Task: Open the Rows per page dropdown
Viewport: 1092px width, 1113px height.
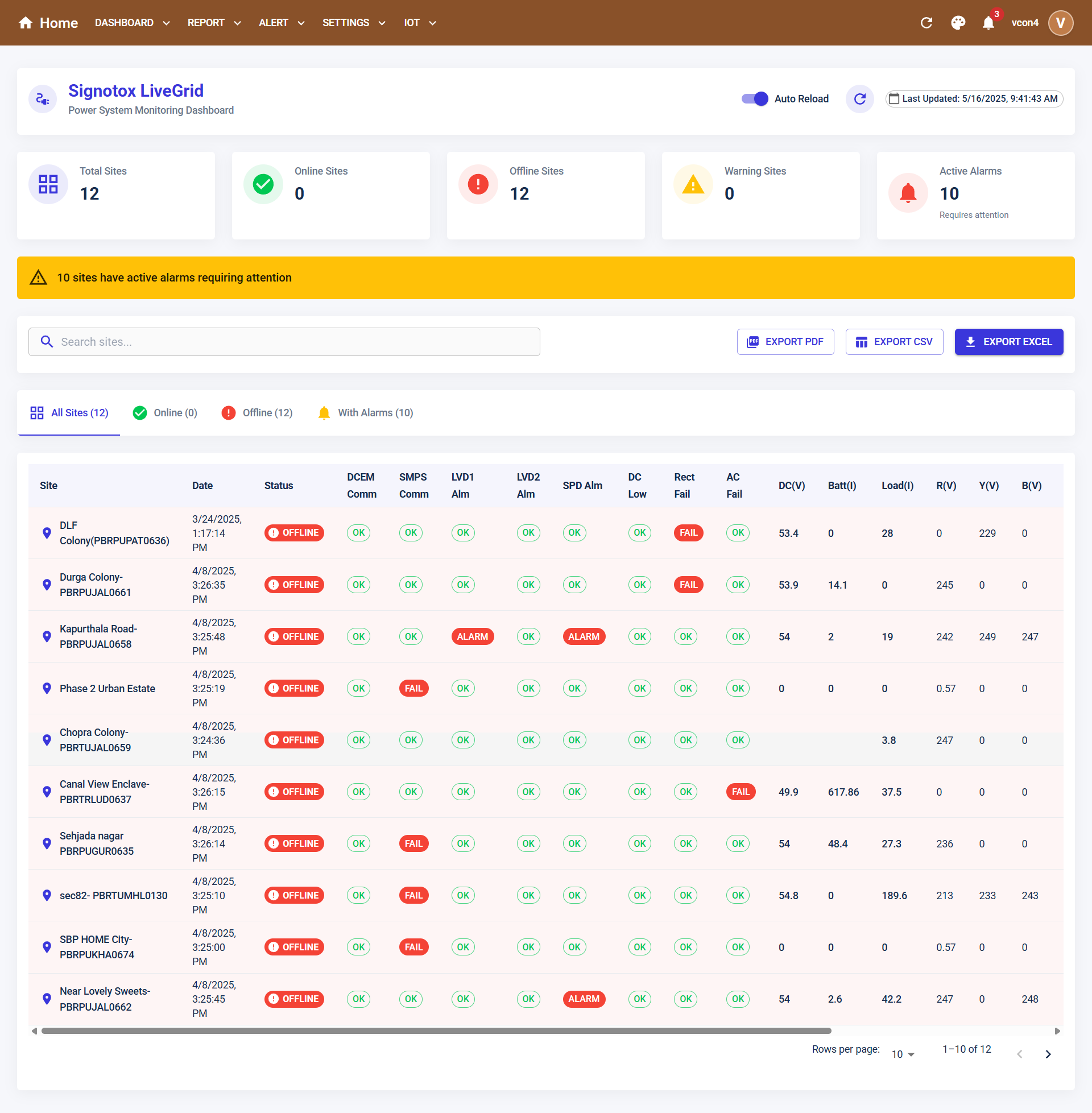Action: click(x=903, y=1054)
